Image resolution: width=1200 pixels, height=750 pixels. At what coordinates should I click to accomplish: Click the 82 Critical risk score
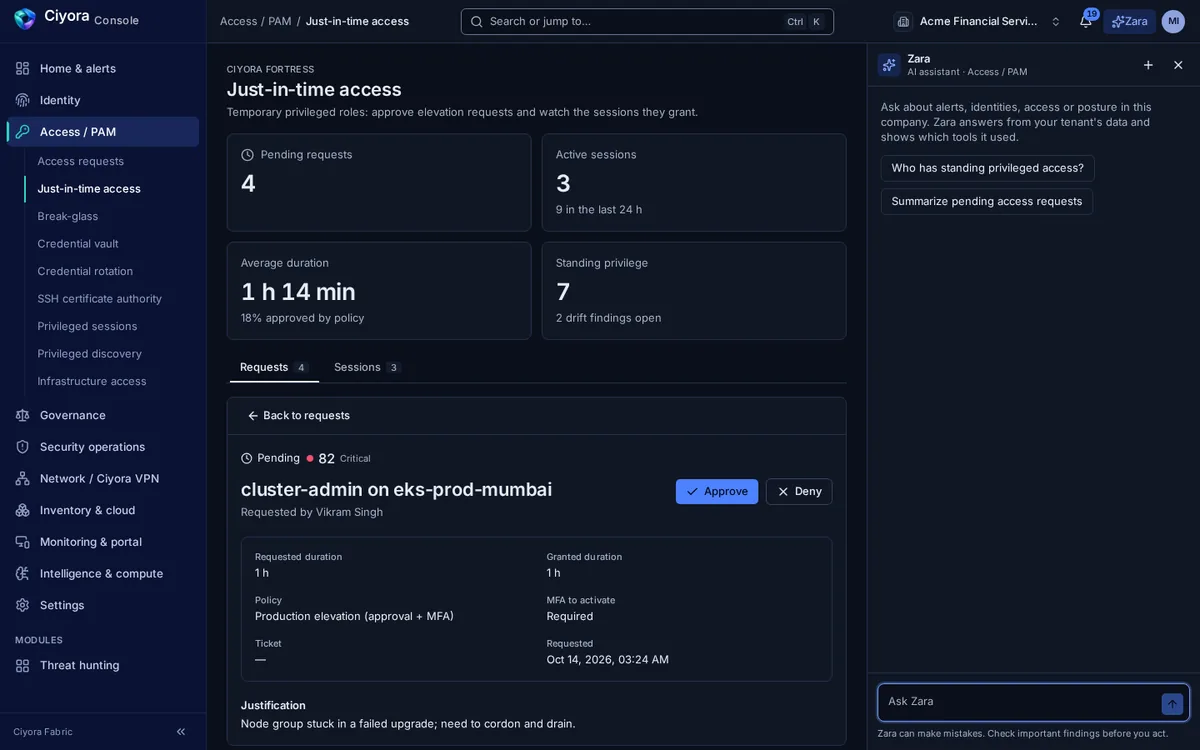[x=339, y=458]
